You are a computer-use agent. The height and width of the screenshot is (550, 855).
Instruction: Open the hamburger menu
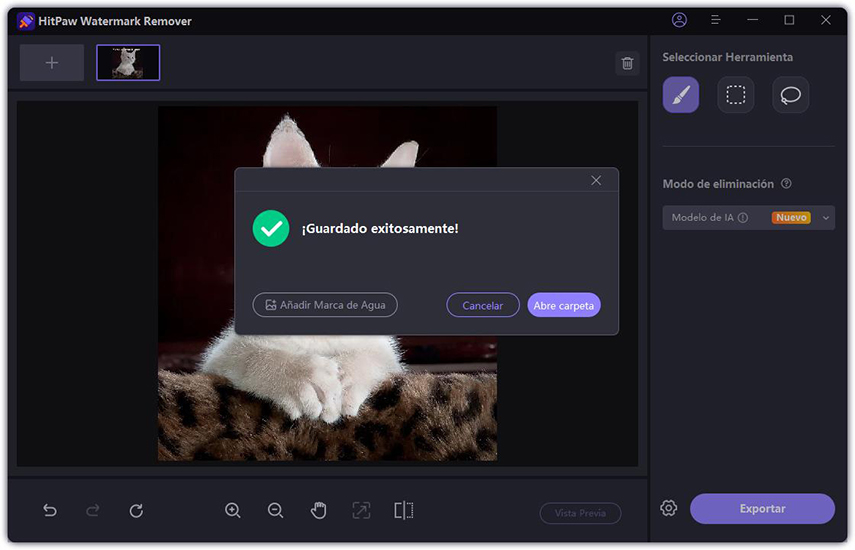[716, 20]
